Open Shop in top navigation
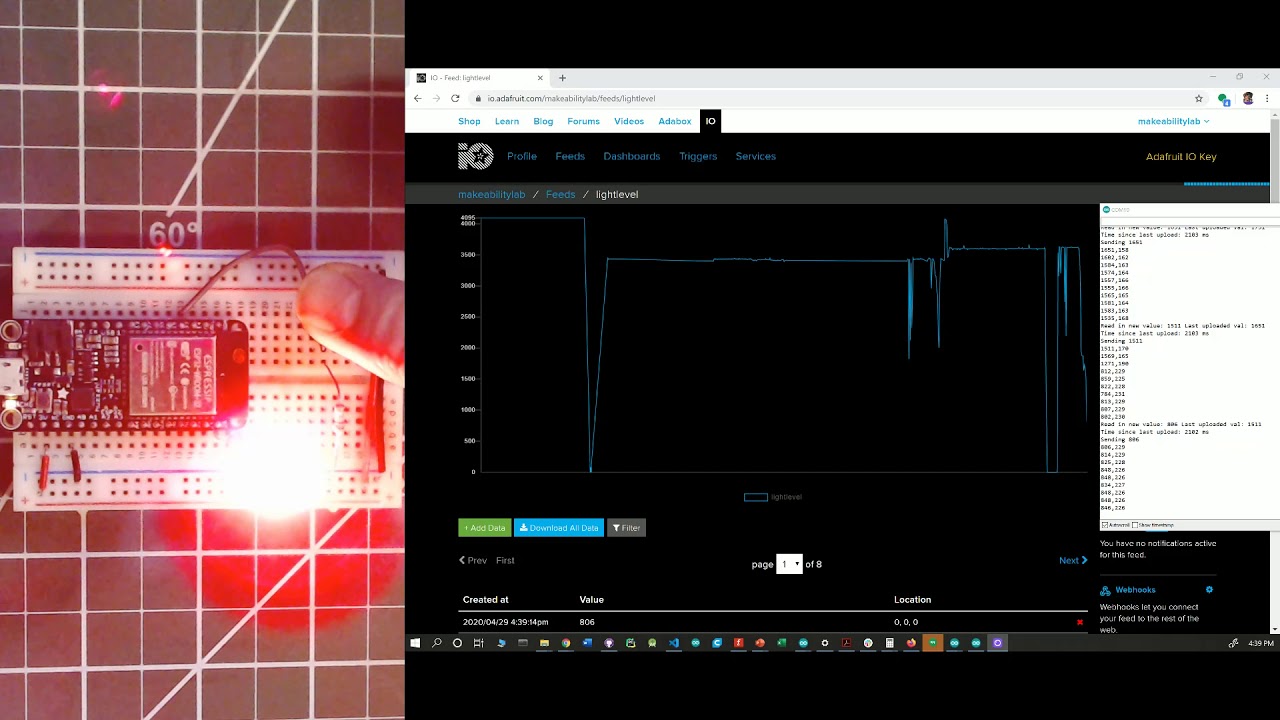The image size is (1280, 720). click(469, 121)
